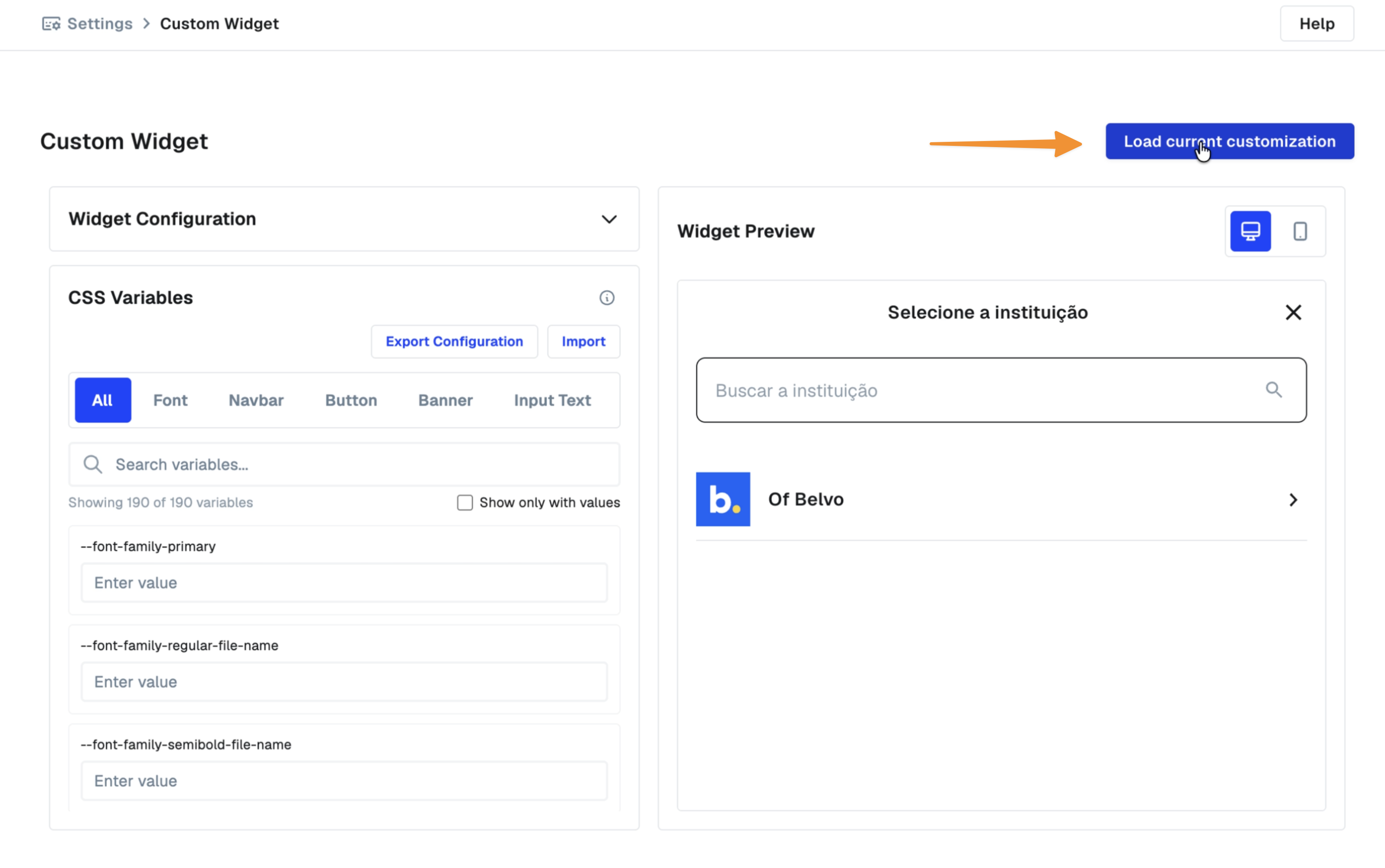The image size is (1385, 868).
Task: Select the All variables tab
Action: 103,400
